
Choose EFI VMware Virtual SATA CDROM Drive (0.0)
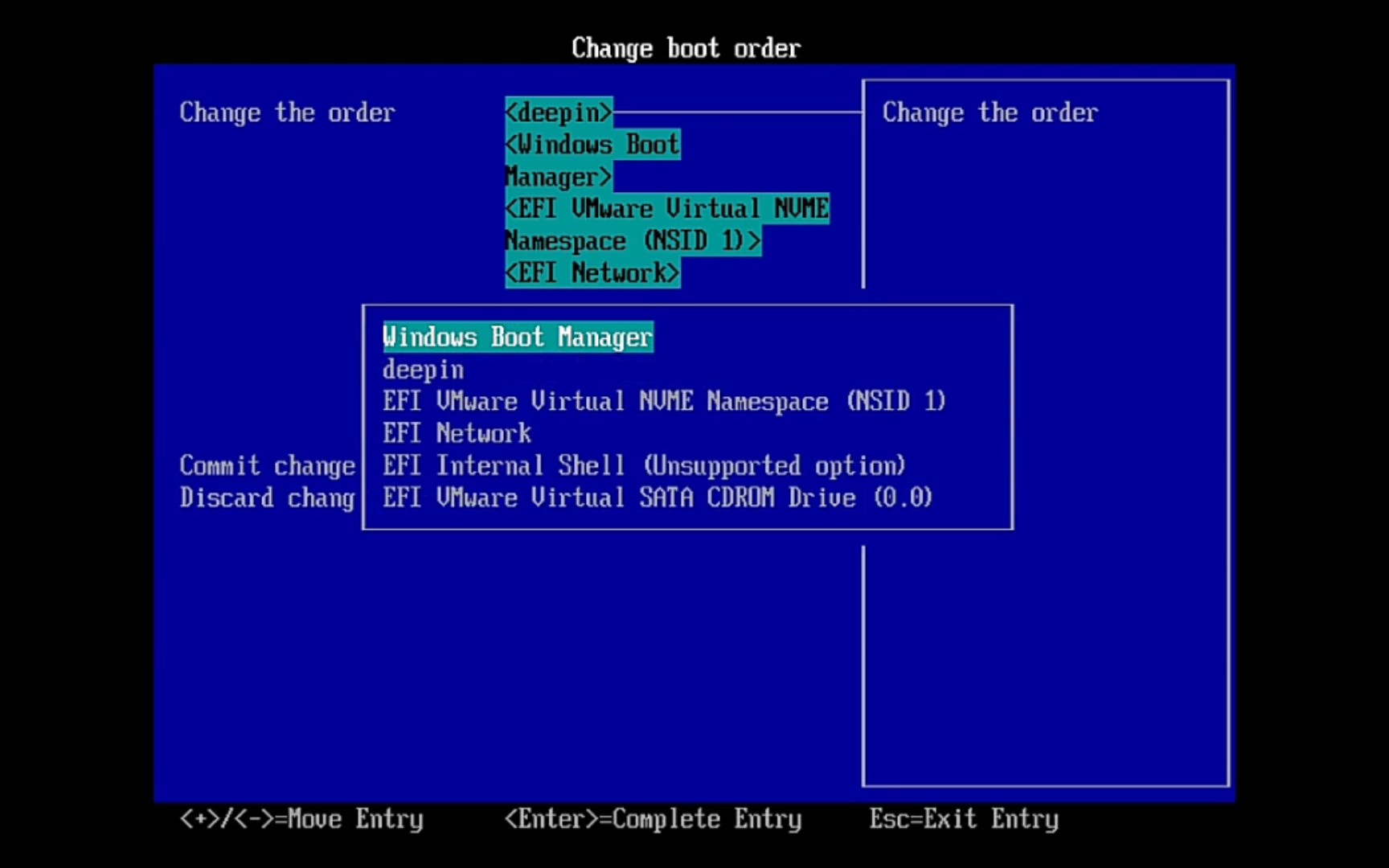[x=657, y=497]
